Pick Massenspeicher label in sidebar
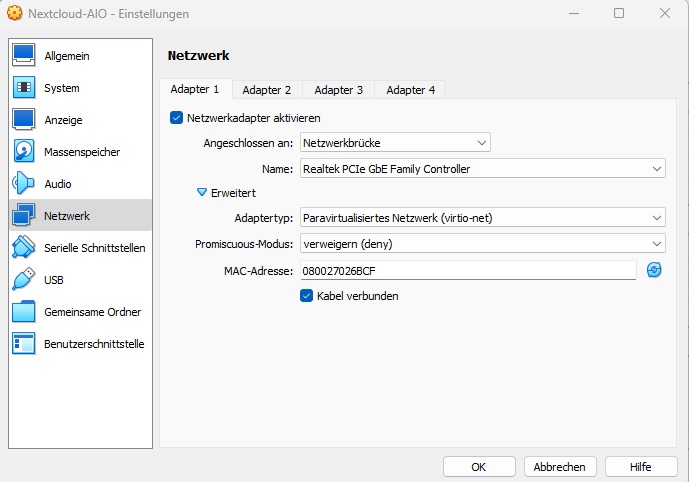Screen dimensions: 689x482 tap(82, 152)
